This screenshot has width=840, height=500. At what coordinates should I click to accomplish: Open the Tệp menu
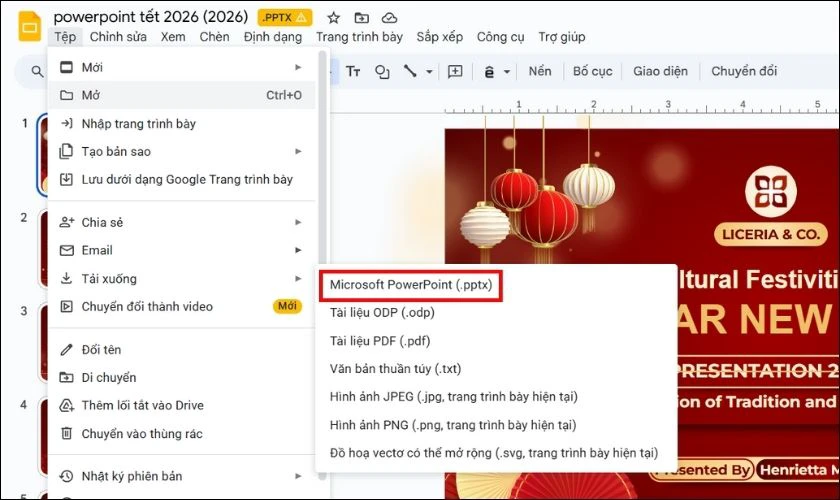pos(65,37)
